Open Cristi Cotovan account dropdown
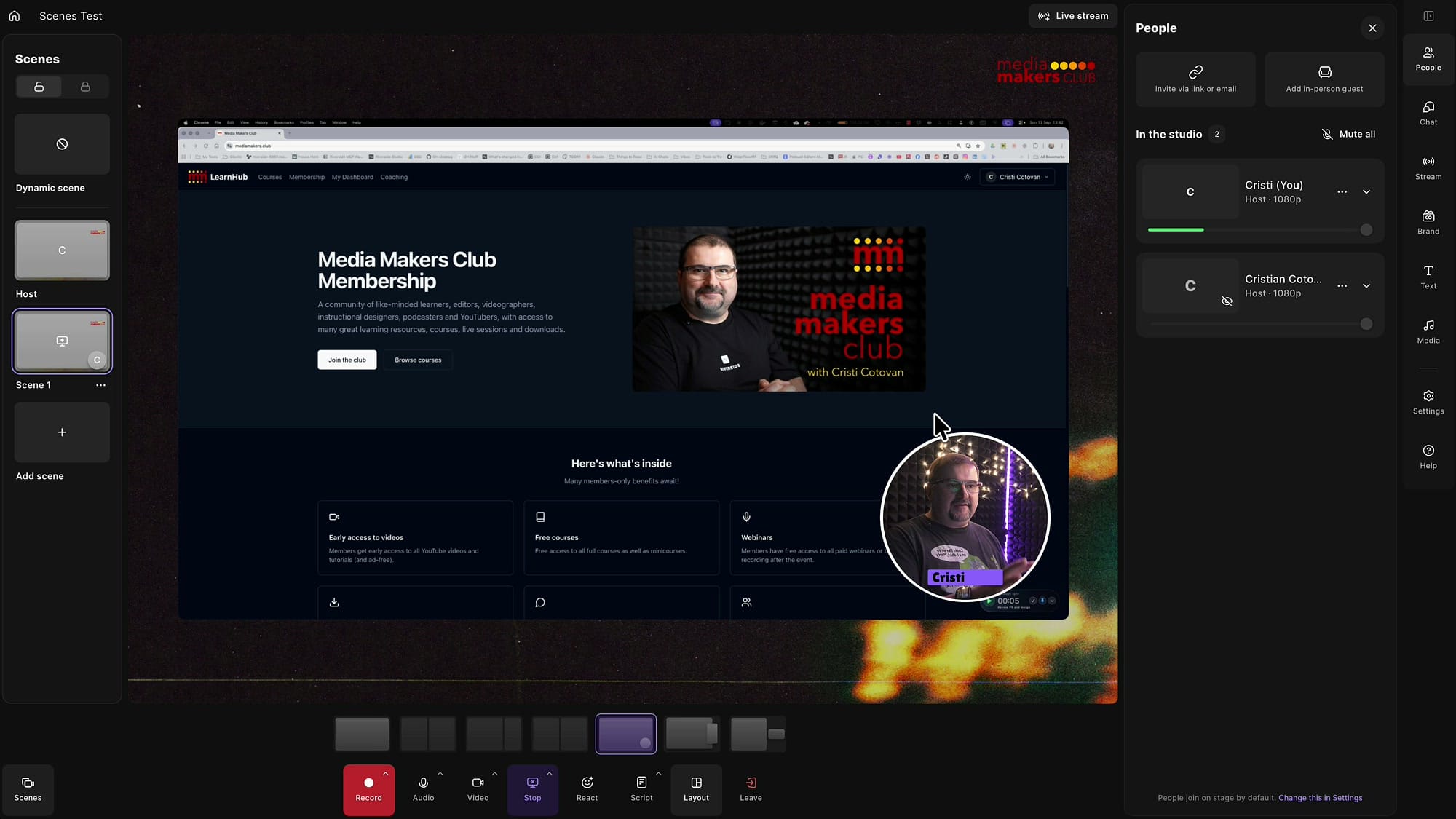This screenshot has width=1456, height=819. (x=1017, y=177)
